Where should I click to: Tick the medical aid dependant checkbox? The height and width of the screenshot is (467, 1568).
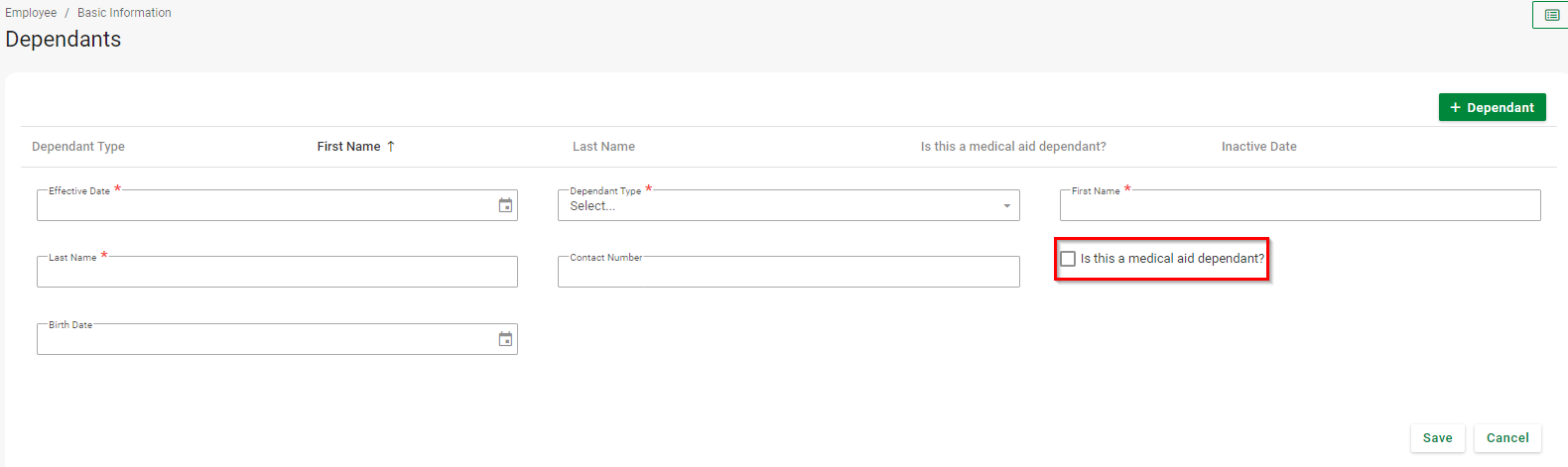pos(1068,259)
